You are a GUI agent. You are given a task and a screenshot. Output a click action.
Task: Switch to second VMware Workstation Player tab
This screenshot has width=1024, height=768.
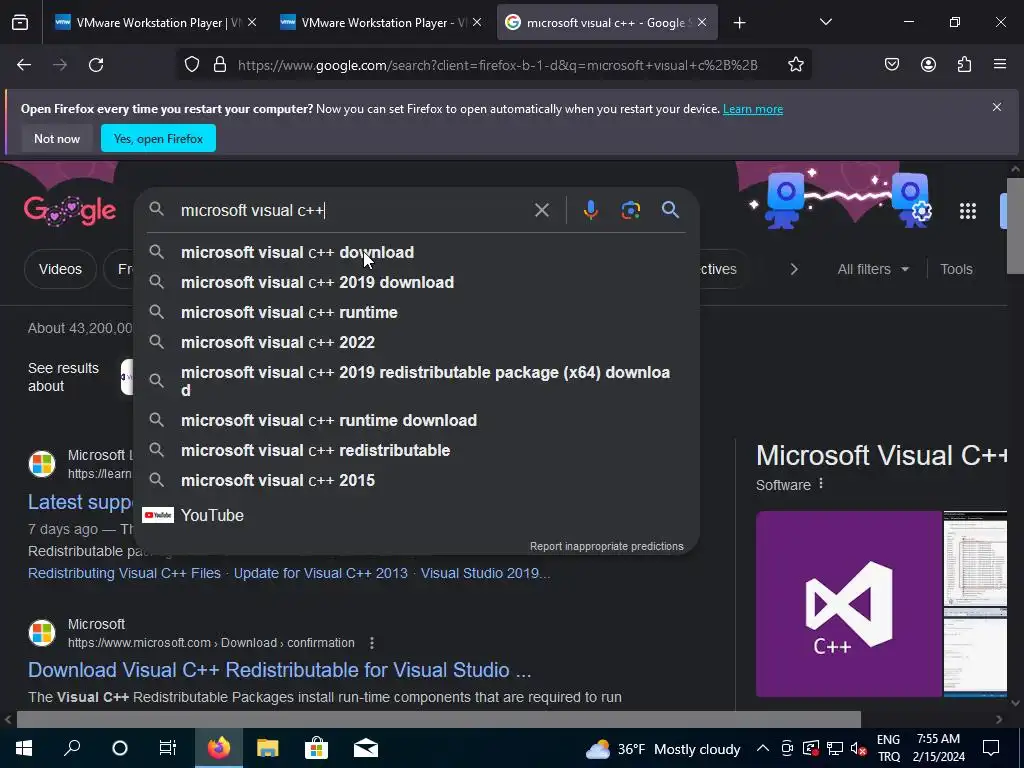tap(382, 23)
